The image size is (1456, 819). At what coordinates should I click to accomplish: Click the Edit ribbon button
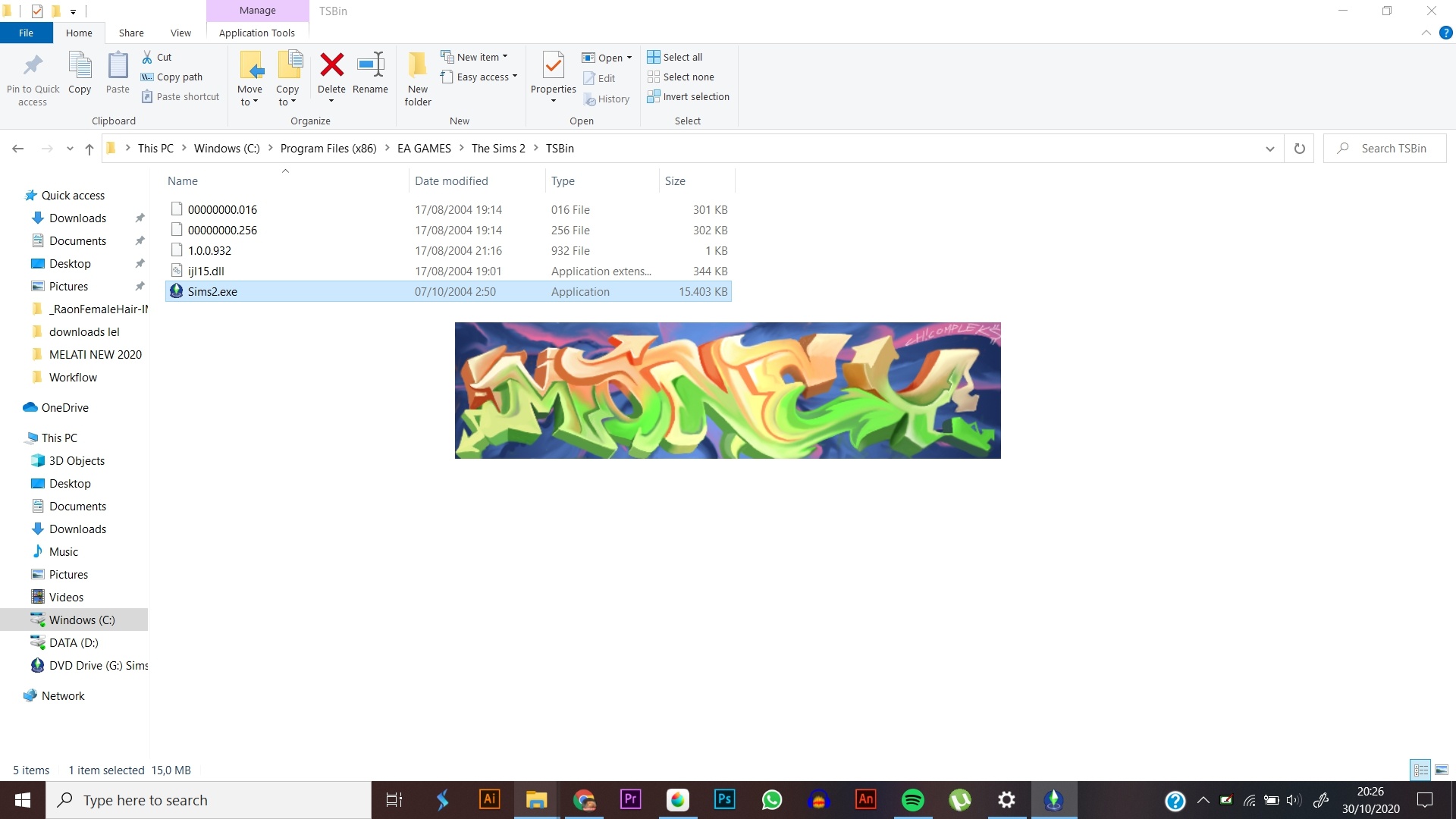pyautogui.click(x=599, y=78)
